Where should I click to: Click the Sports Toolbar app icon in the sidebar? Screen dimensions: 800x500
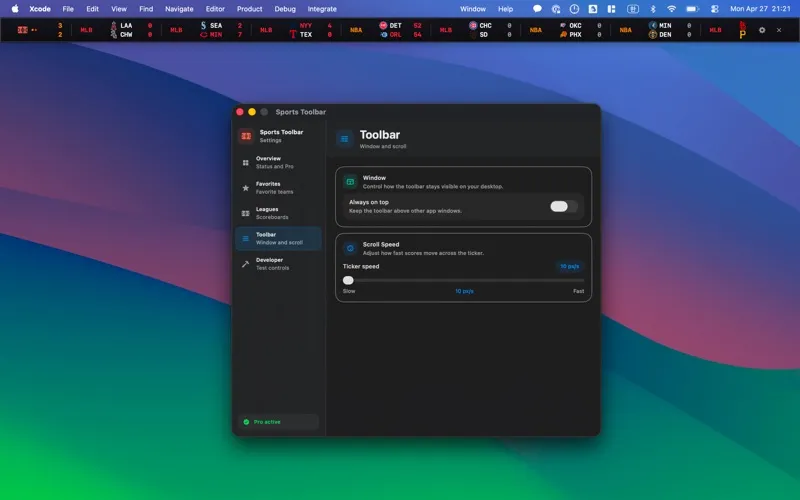click(246, 136)
